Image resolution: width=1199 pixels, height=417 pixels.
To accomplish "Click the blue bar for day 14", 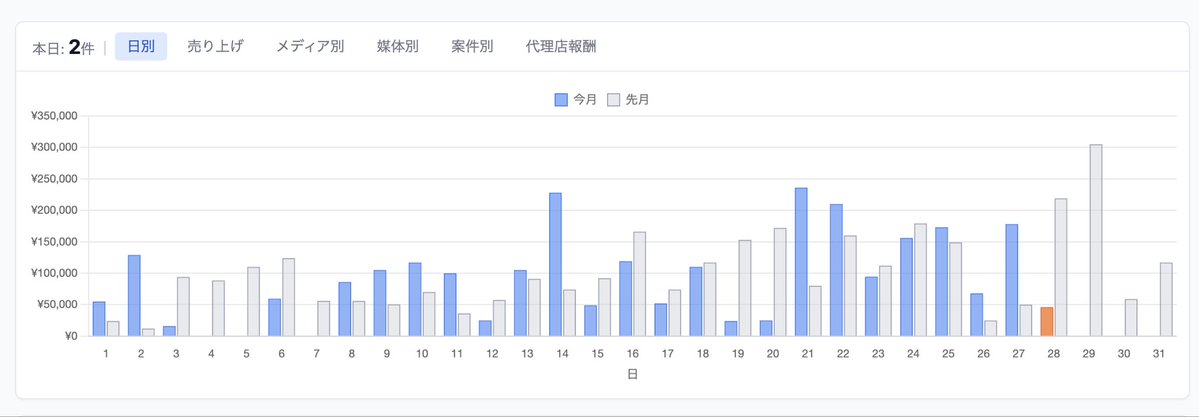I will (555, 264).
